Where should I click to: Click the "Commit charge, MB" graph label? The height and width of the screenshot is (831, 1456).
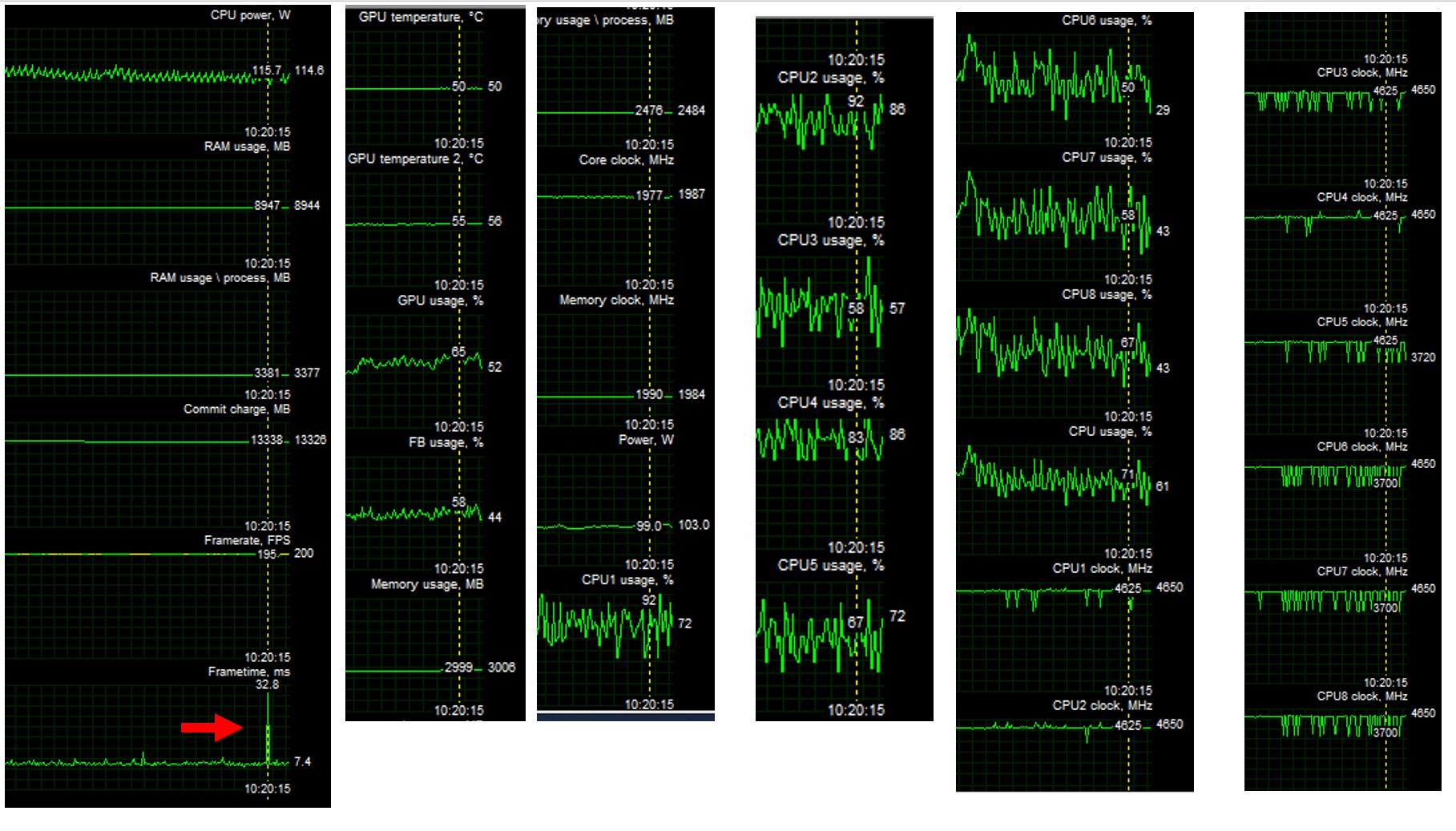coord(237,409)
